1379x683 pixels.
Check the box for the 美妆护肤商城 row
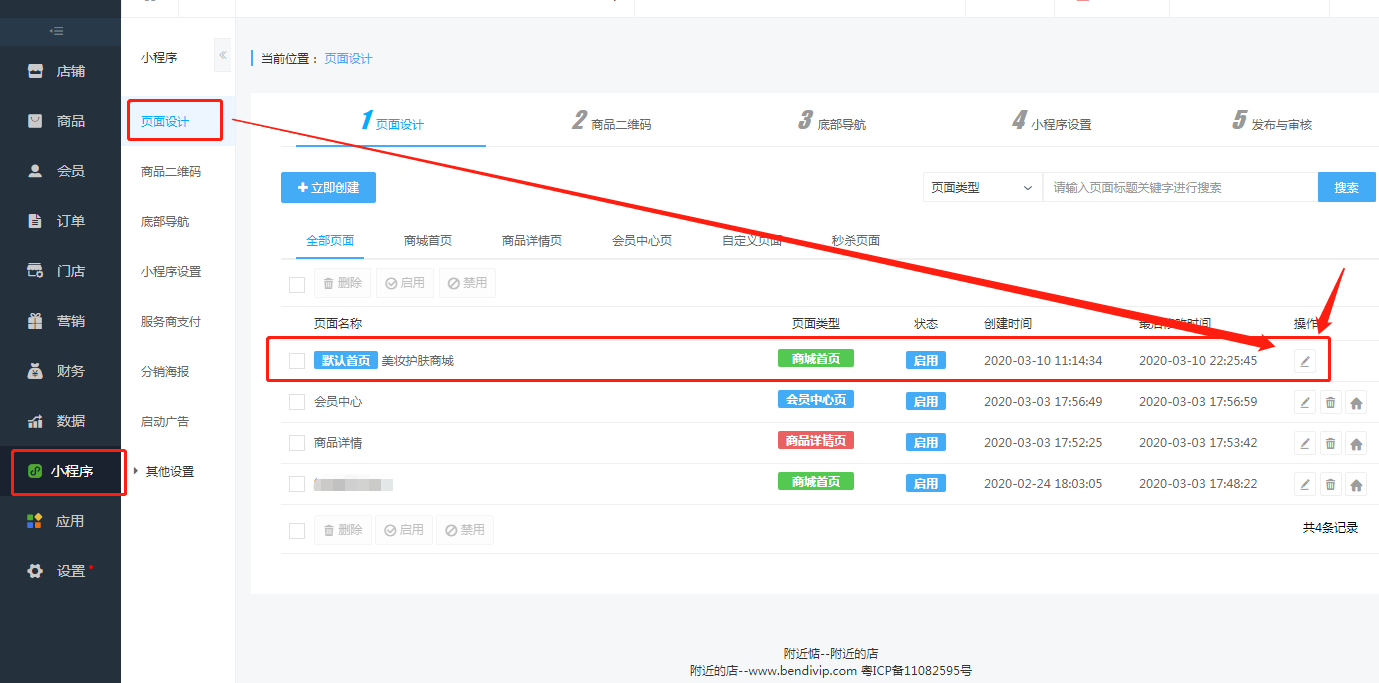(297, 361)
